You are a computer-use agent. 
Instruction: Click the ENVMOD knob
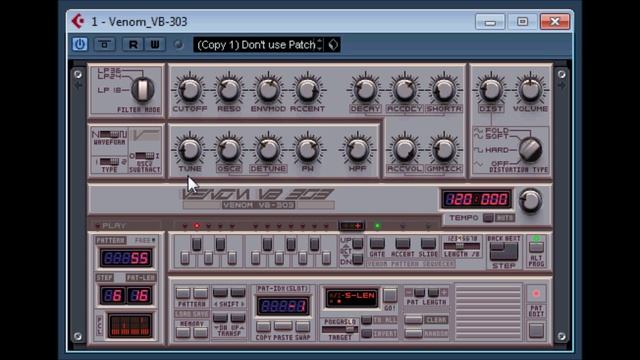pos(268,90)
